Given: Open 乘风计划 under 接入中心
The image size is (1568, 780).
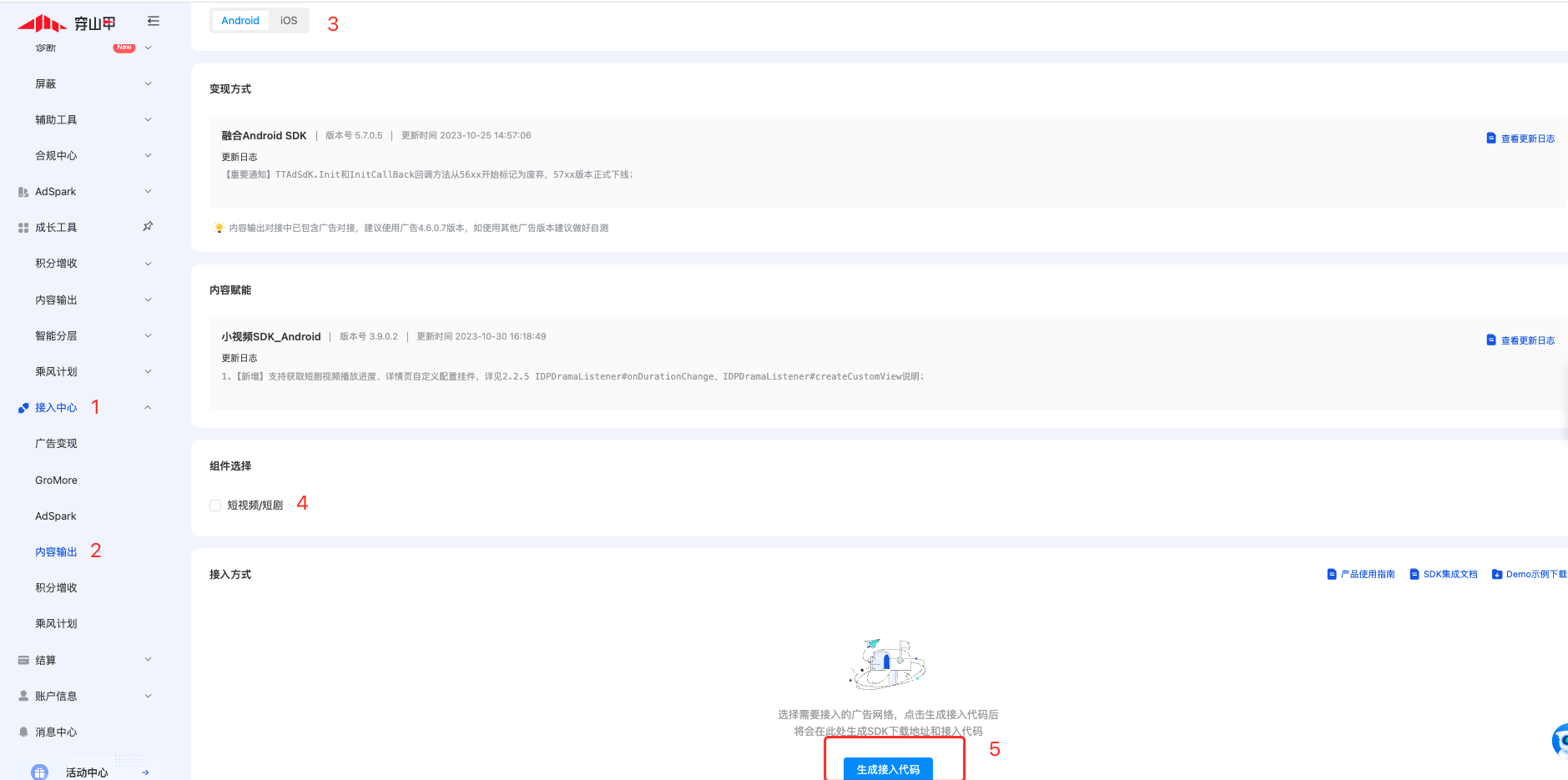Looking at the screenshot, I should click(x=56, y=624).
